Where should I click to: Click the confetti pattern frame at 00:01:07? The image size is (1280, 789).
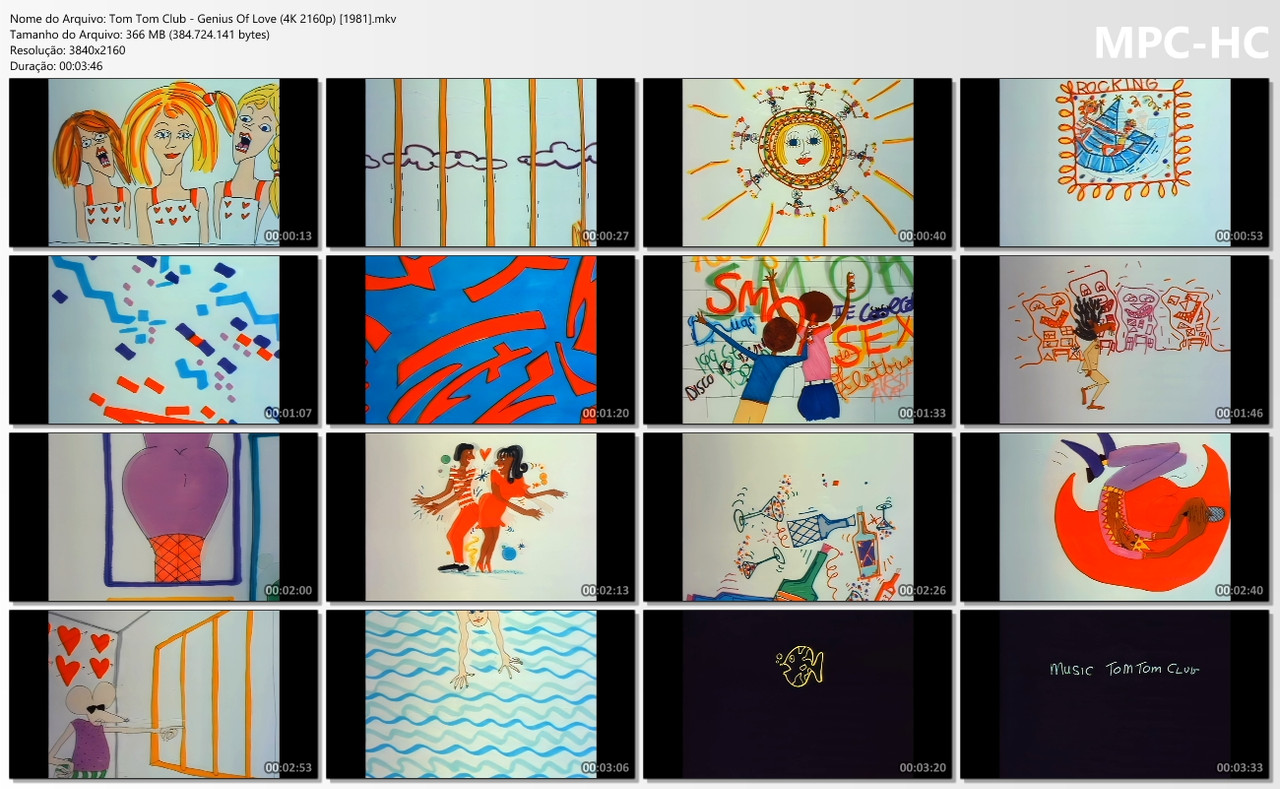tap(163, 339)
